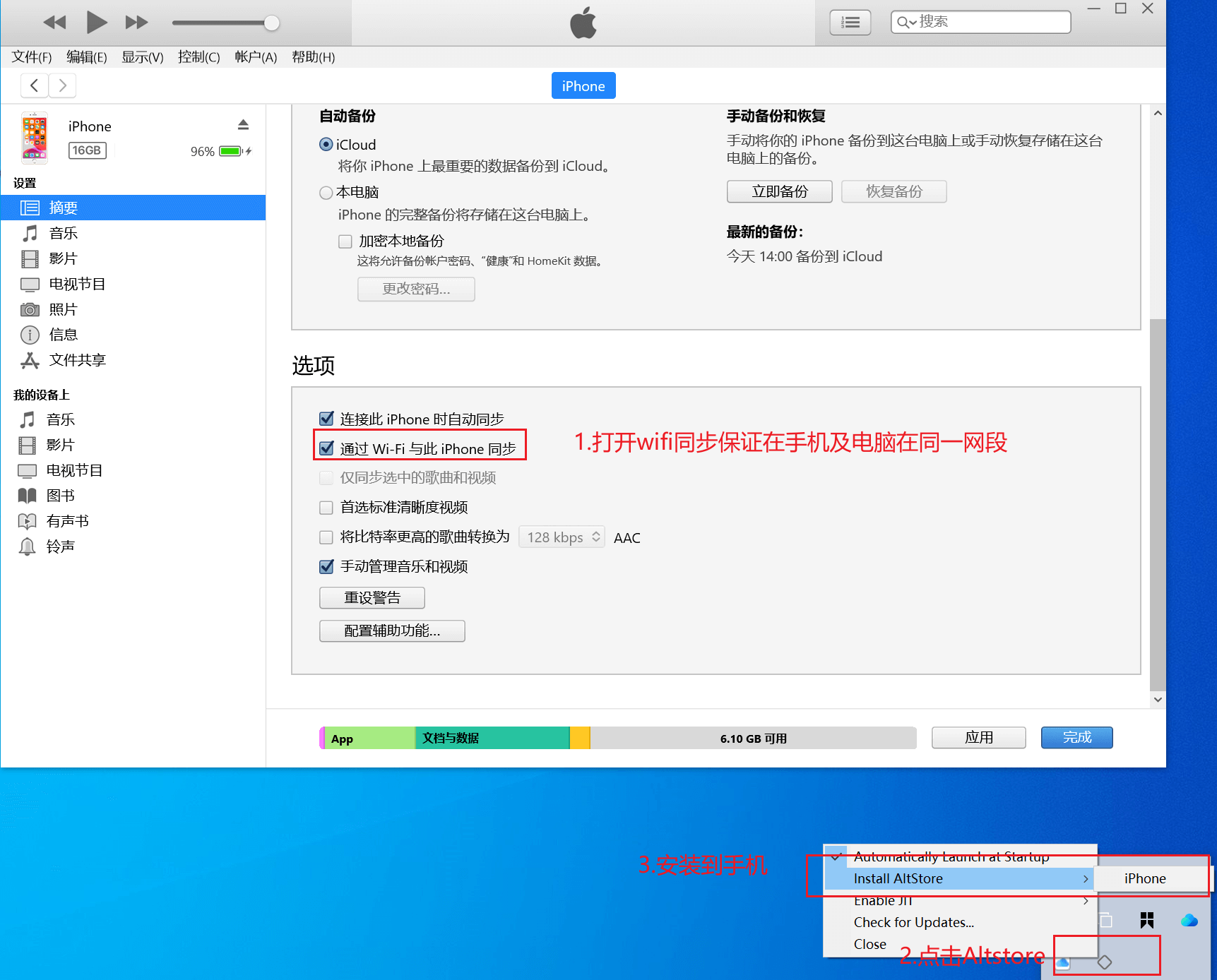Click the 重设警告 button
Image resolution: width=1217 pixels, height=980 pixels.
(372, 598)
